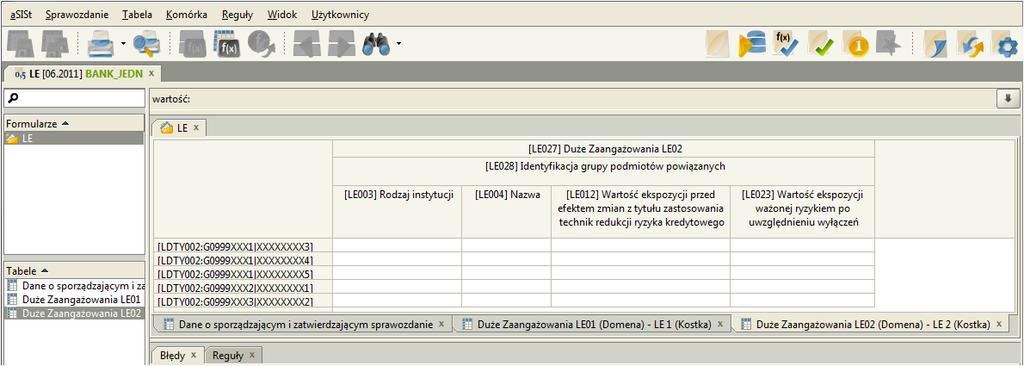Click the grayed-out right arrow navigation icon
Screen dimensions: 1024x366
(x=341, y=44)
